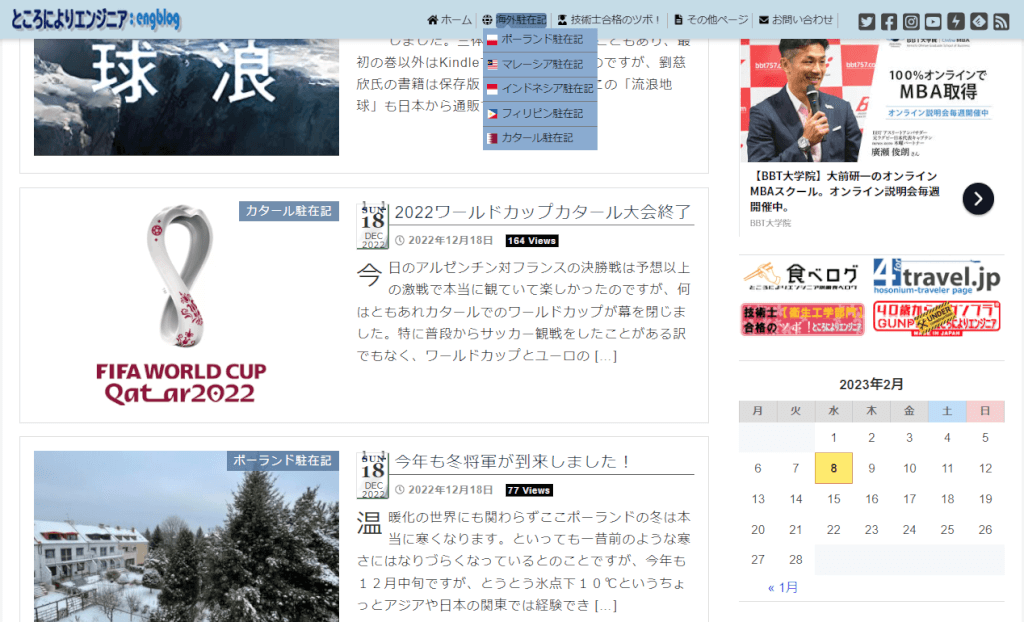The width and height of the screenshot is (1024, 622).
Task: Select マレーシア駐在記 from dropdown
Action: pyautogui.click(x=540, y=65)
